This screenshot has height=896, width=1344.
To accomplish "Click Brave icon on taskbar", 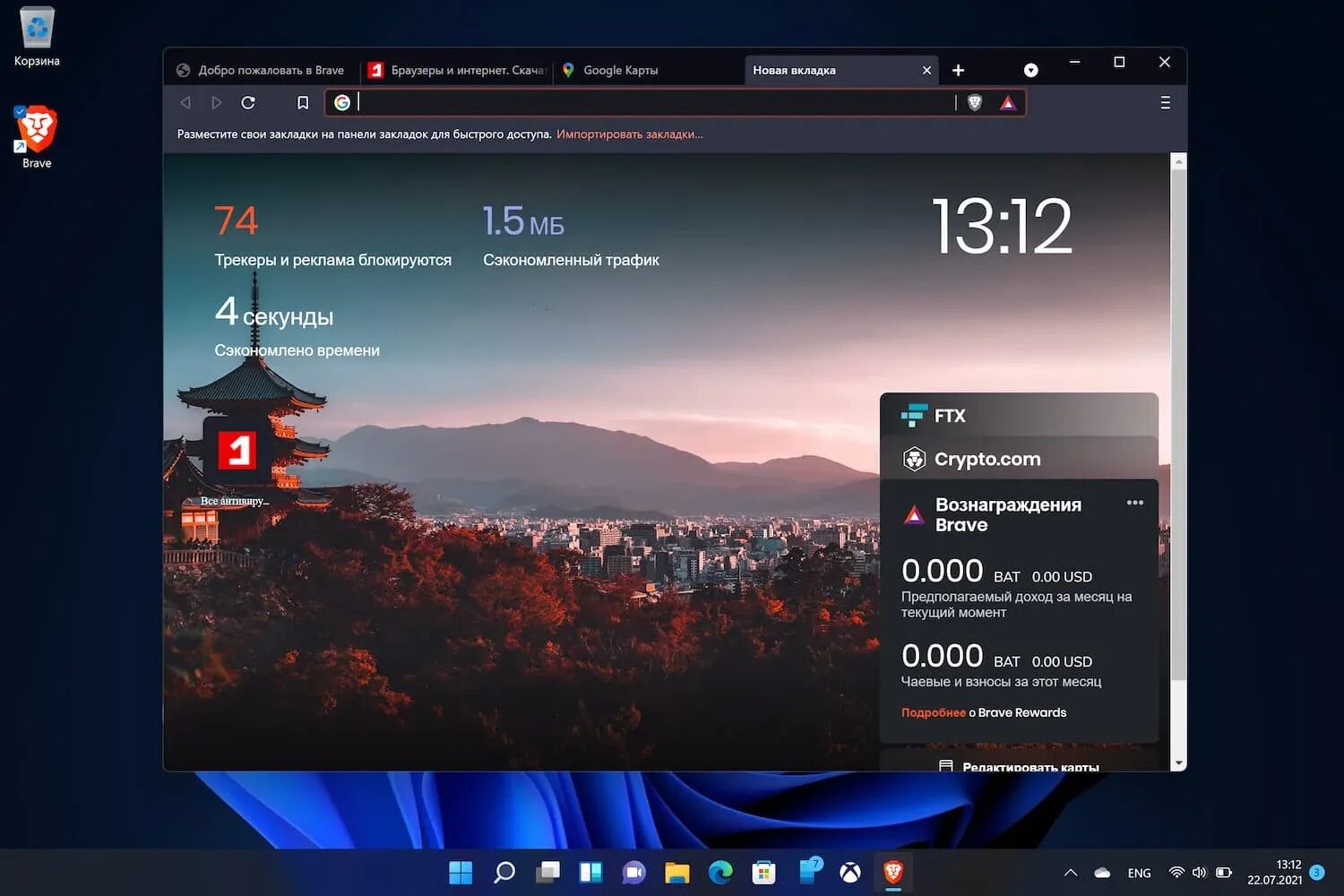I will [893, 873].
